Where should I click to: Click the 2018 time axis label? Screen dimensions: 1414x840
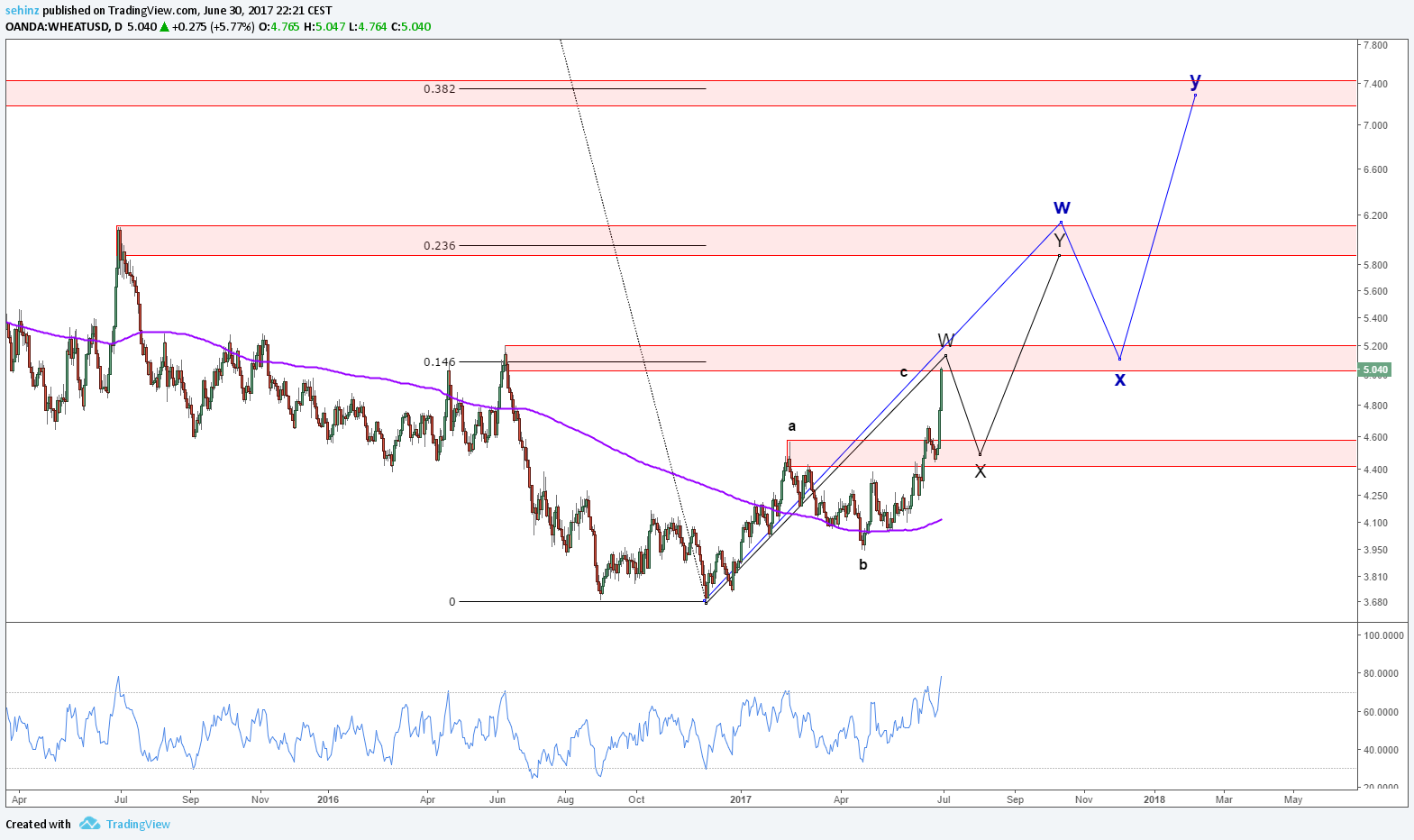(1154, 799)
